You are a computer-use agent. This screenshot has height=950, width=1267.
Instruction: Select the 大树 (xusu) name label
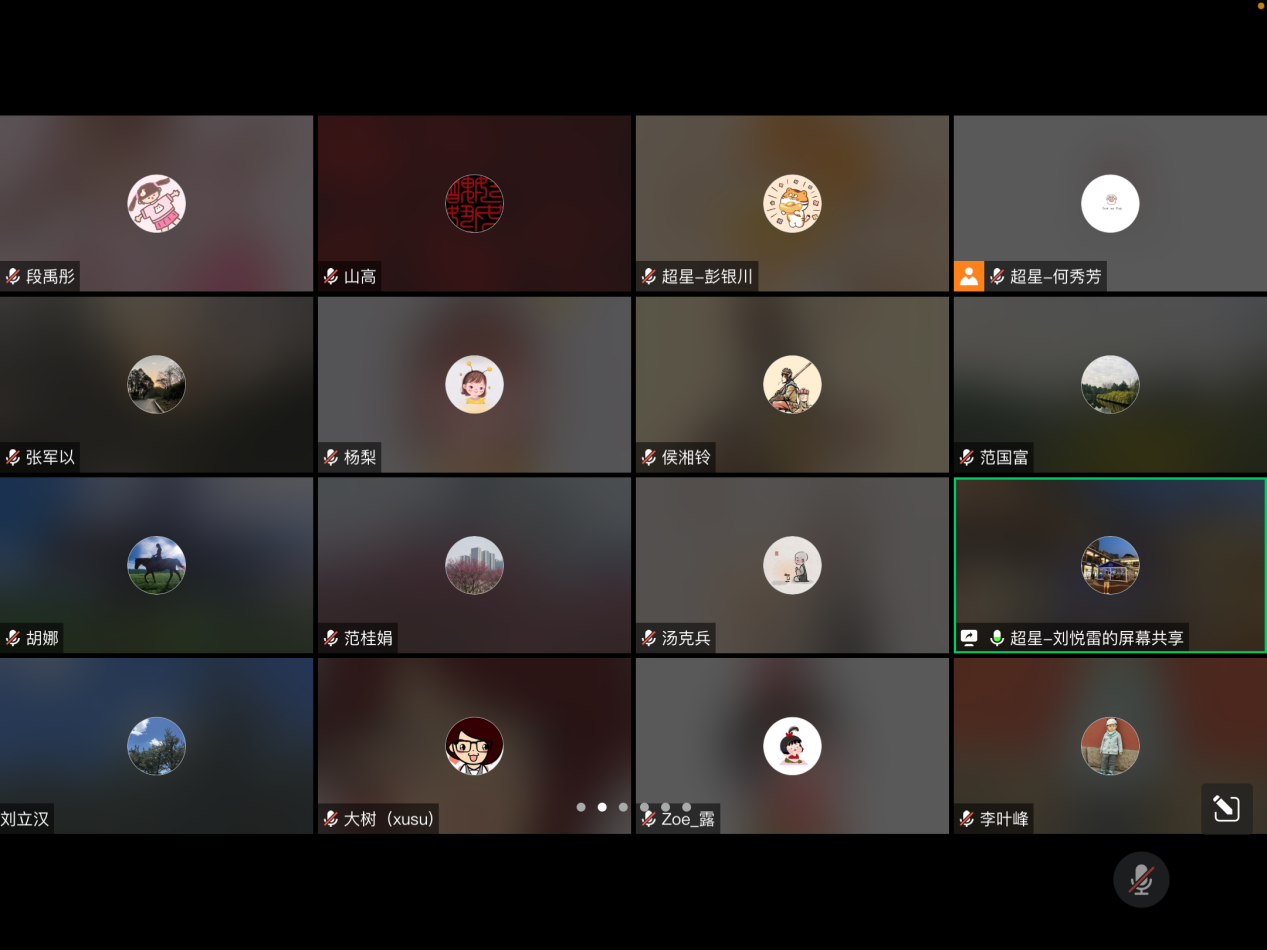[390, 819]
